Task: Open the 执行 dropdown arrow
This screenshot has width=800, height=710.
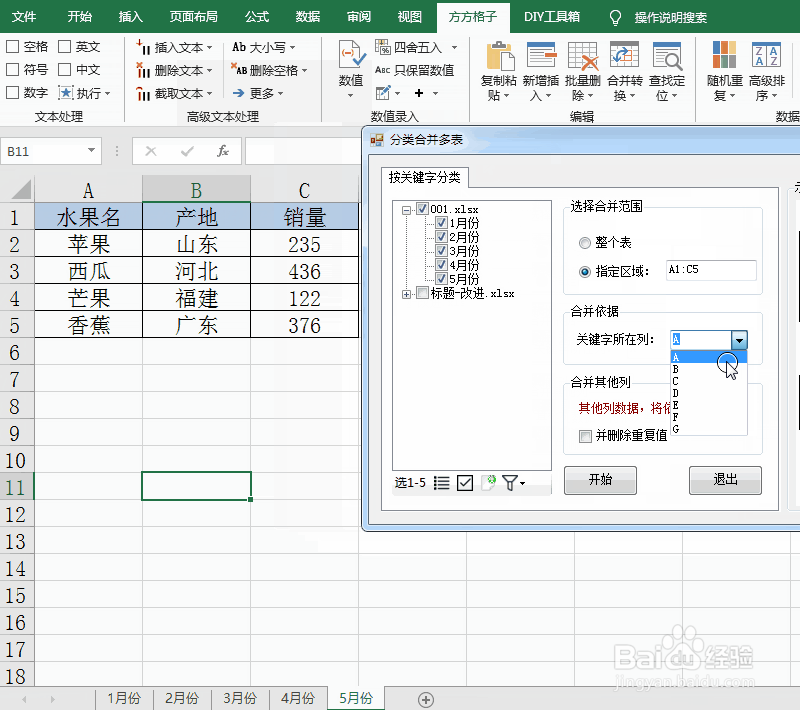Action: point(107,93)
